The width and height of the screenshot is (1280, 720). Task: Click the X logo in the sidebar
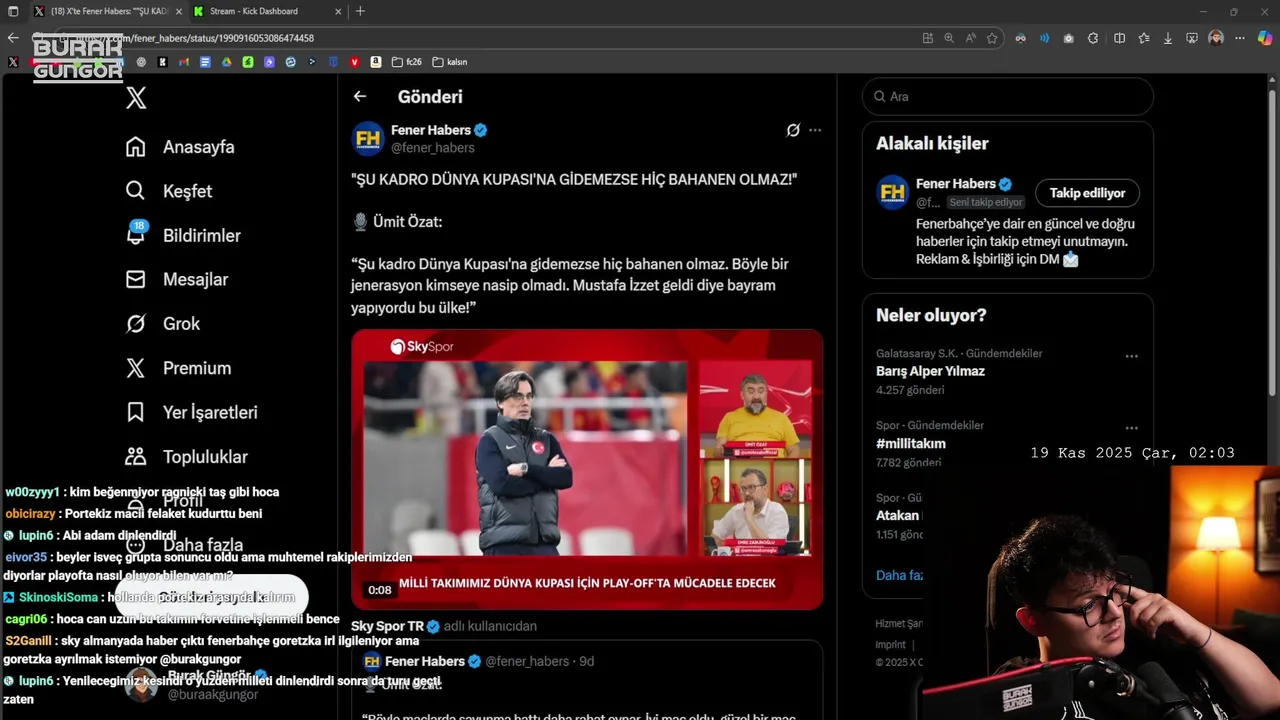coord(136,97)
